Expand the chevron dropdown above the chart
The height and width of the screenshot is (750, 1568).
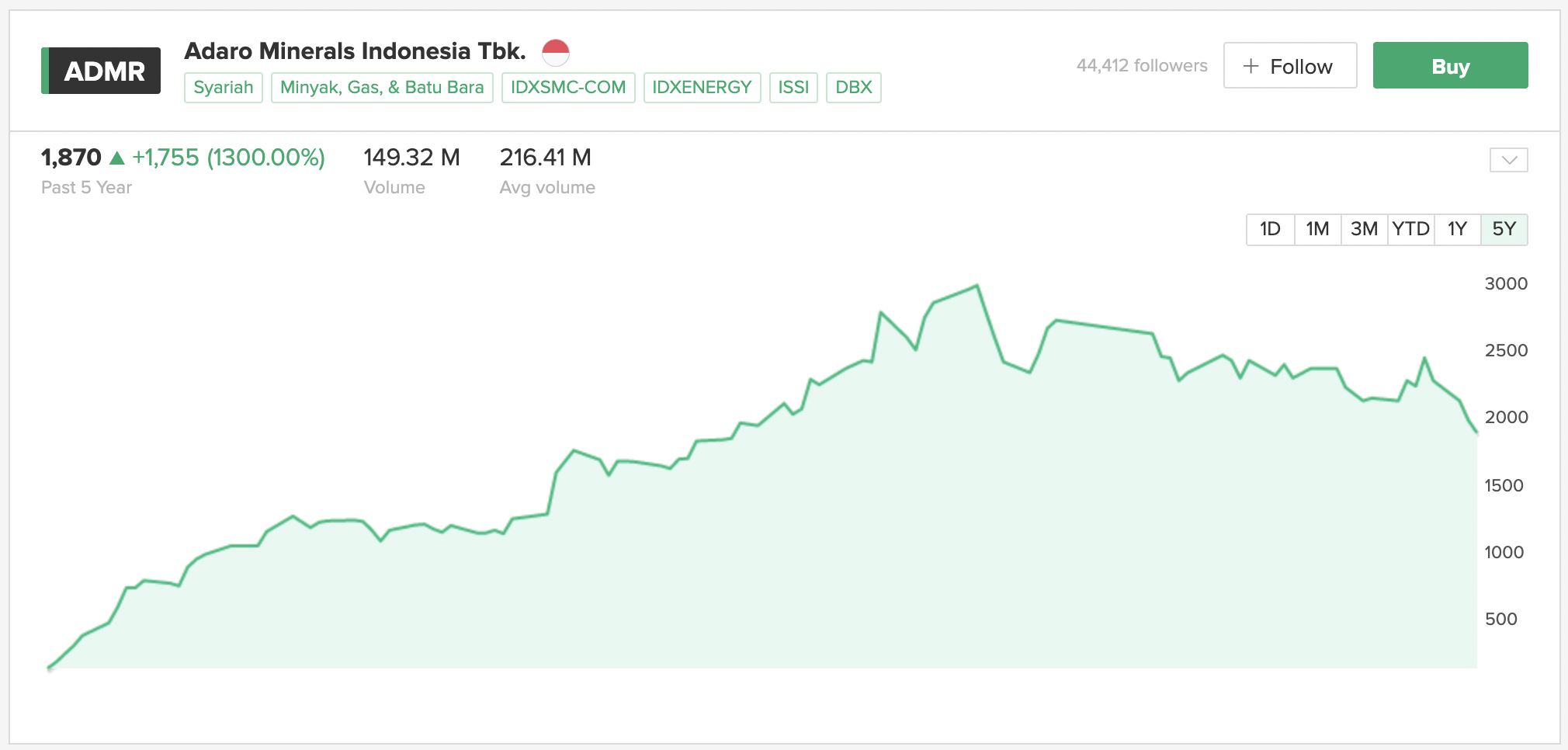[1509, 160]
